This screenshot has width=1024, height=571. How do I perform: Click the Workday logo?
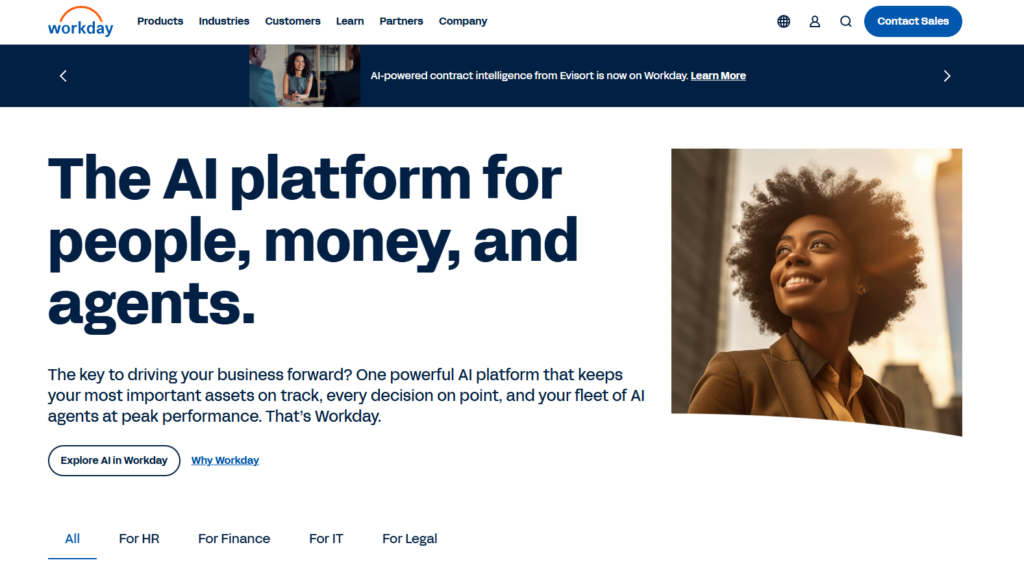[x=80, y=22]
